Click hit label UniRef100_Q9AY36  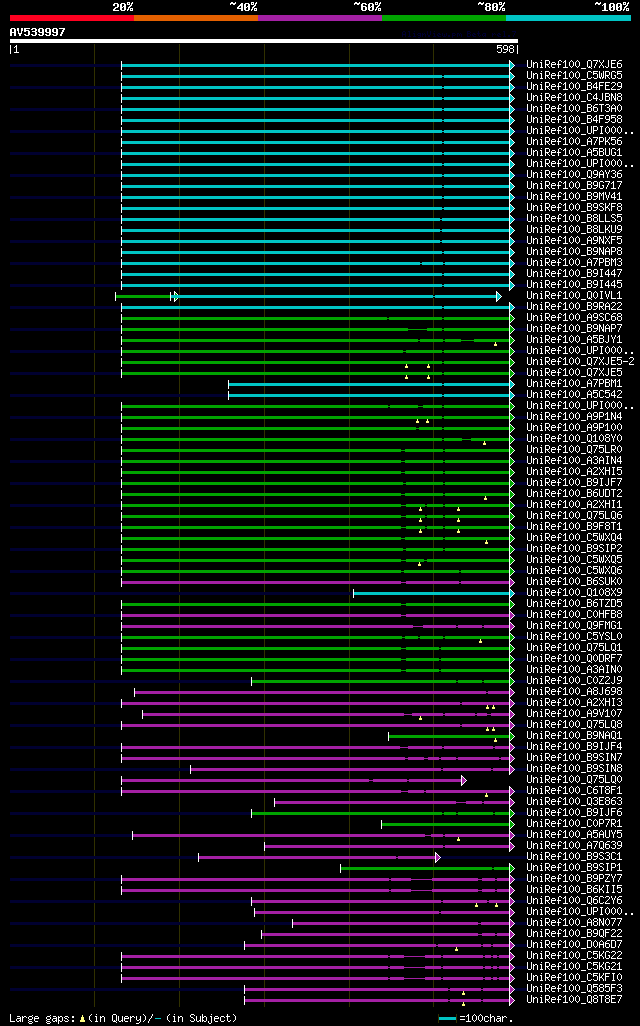click(575, 175)
